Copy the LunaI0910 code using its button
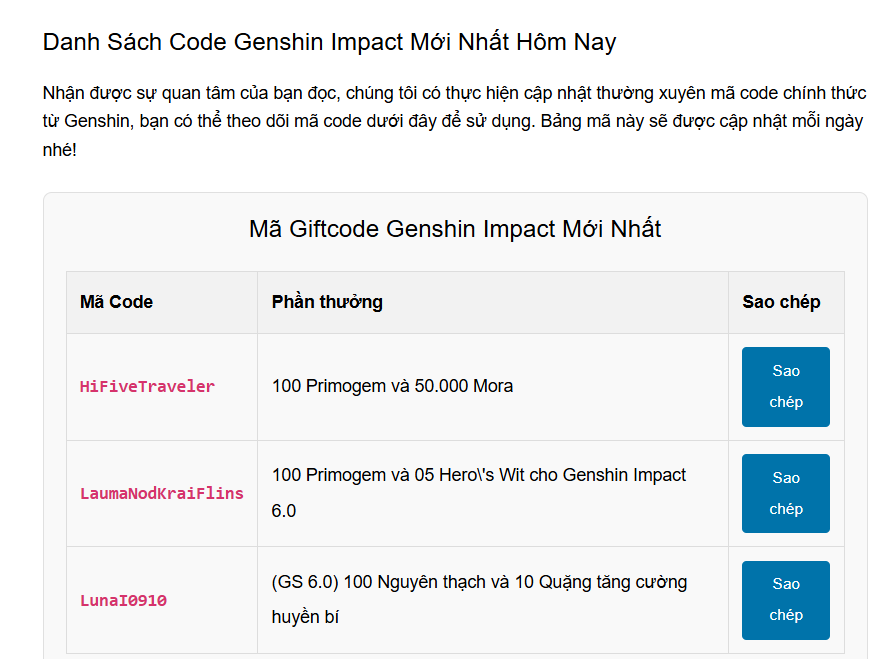 785,600
